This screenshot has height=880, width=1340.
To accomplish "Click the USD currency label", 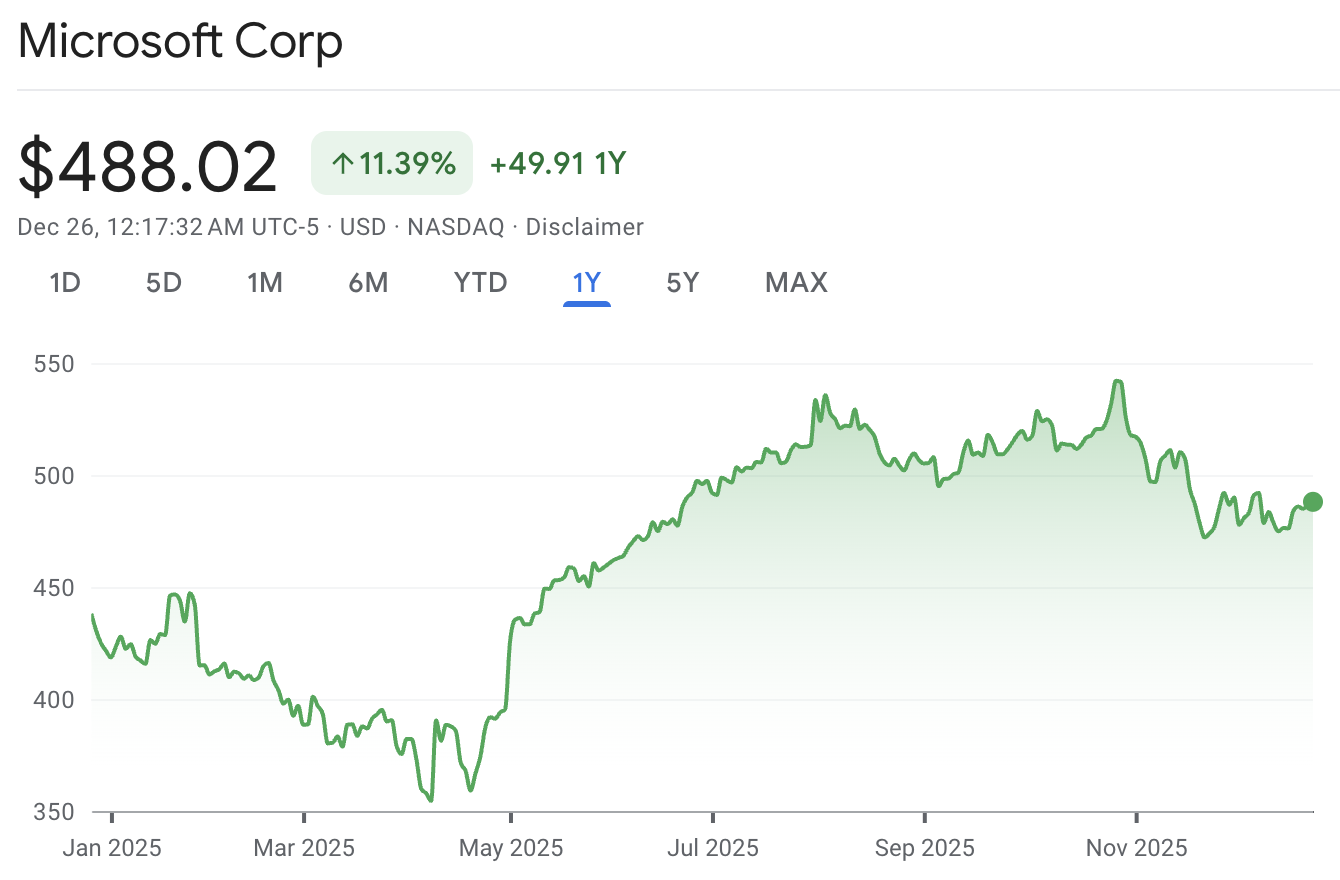I will pyautogui.click(x=363, y=227).
